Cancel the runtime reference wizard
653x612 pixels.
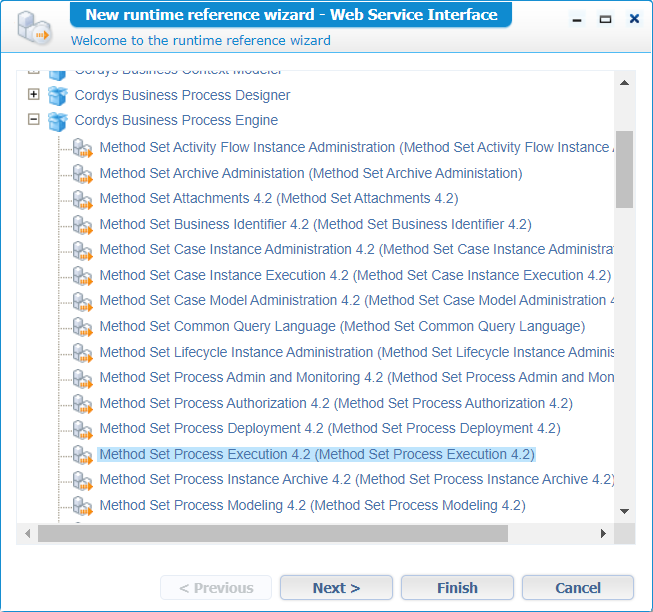pyautogui.click(x=577, y=588)
